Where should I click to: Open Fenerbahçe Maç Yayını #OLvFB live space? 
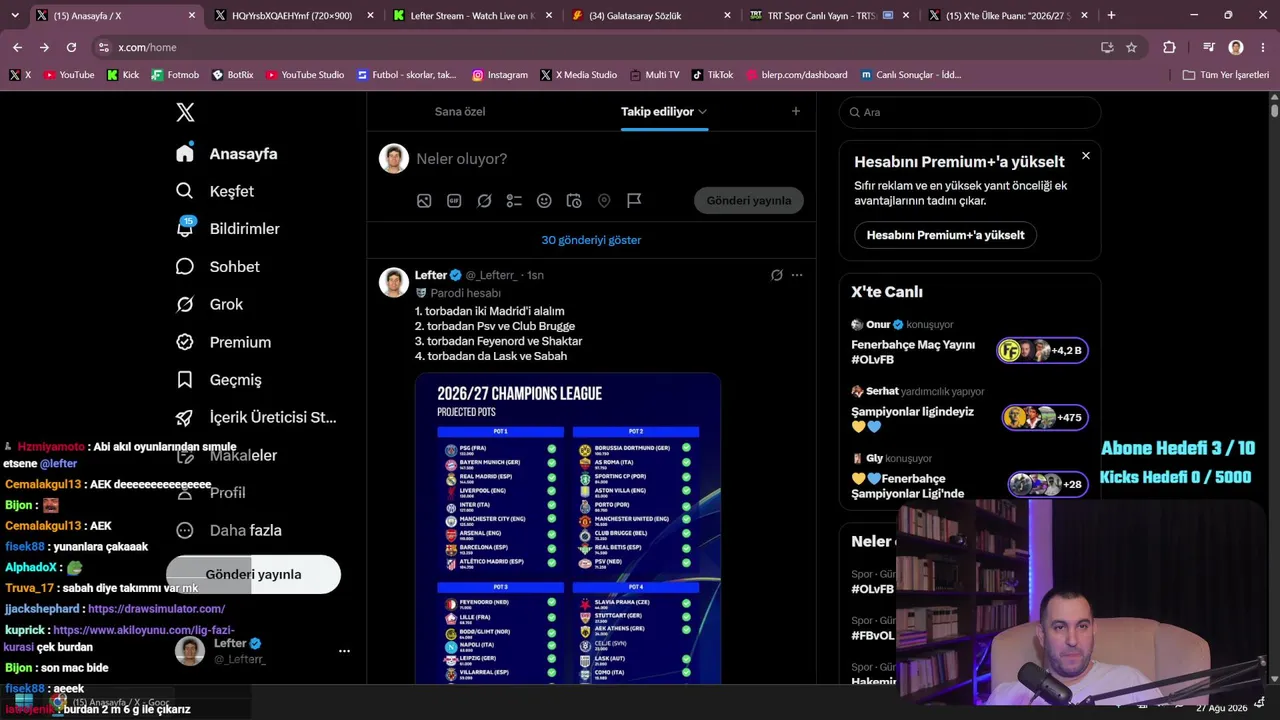pos(969,343)
